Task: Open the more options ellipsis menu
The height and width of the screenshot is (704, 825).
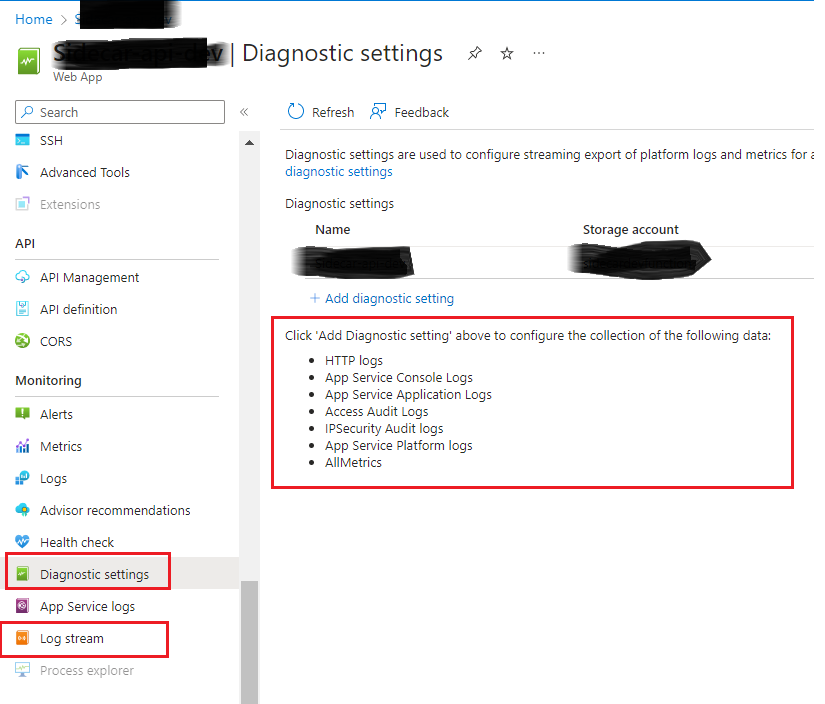Action: (539, 53)
